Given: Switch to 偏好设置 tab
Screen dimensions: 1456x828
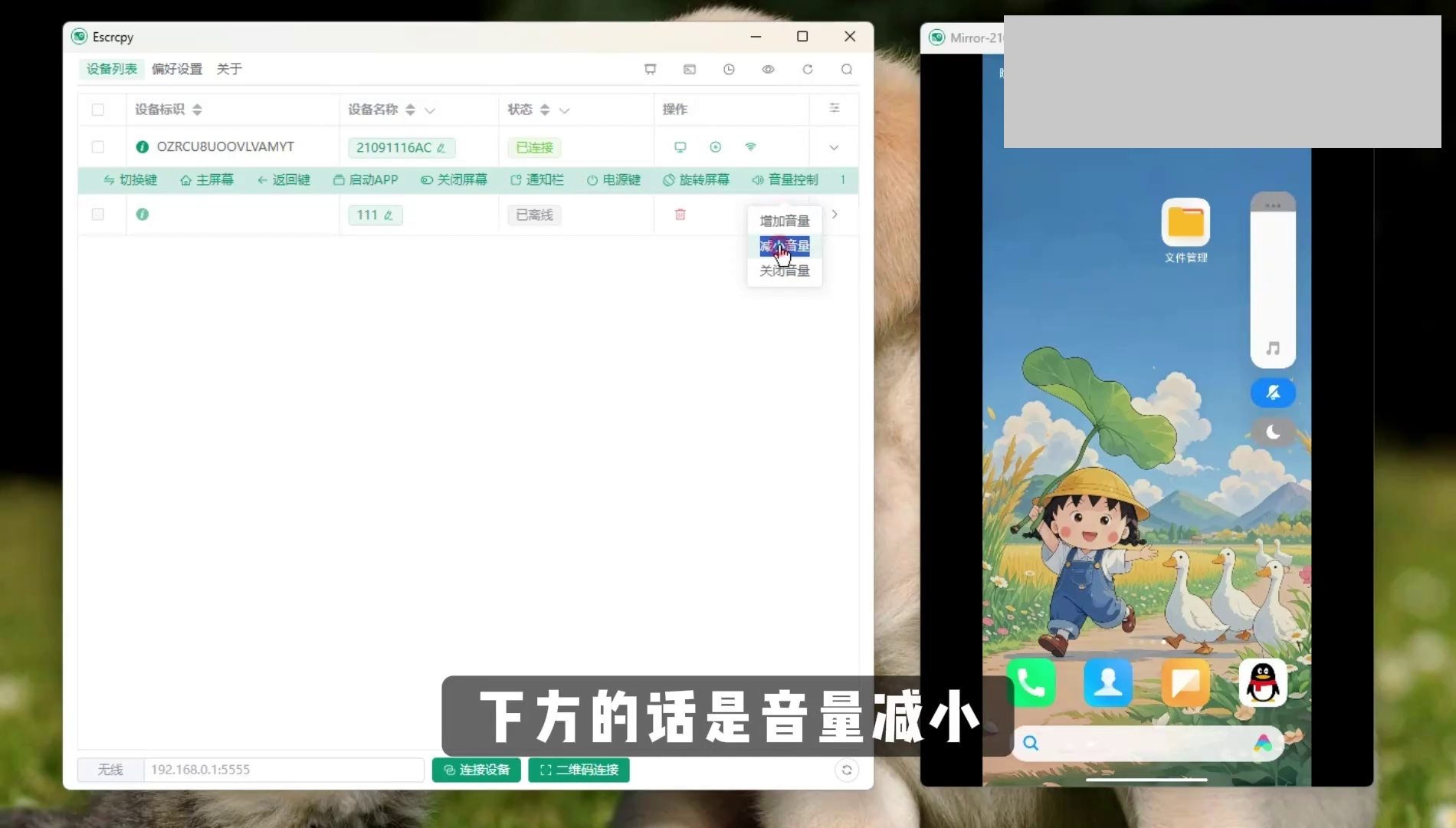Looking at the screenshot, I should tap(177, 69).
